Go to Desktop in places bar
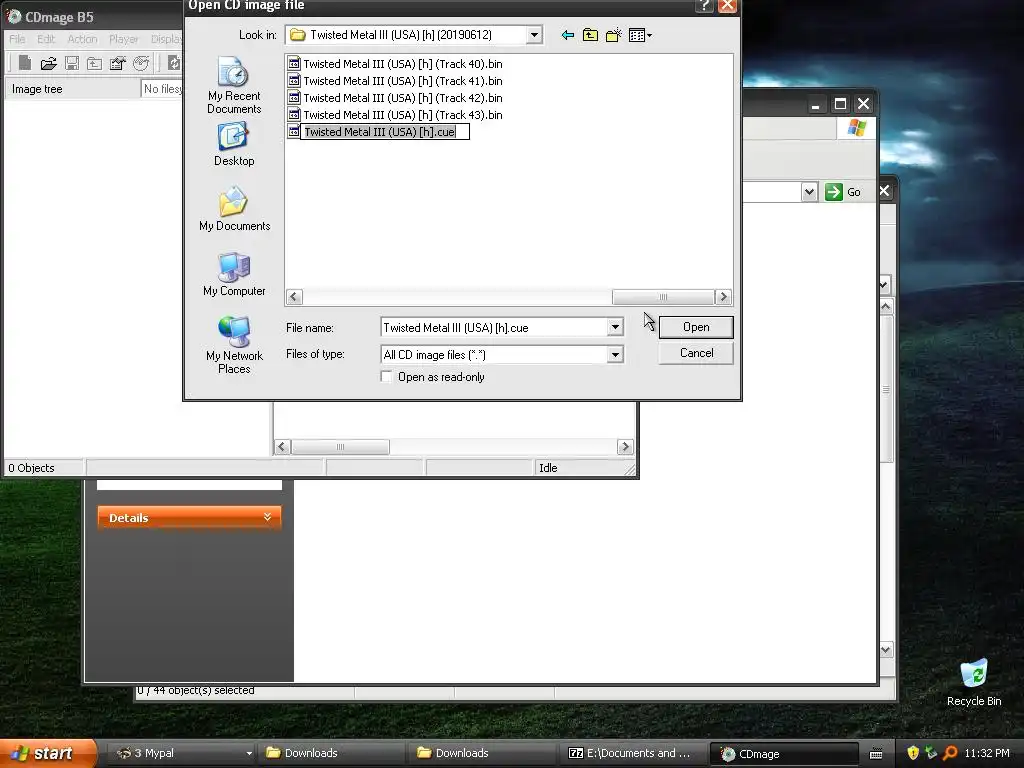The width and height of the screenshot is (1024, 768). pos(234,145)
